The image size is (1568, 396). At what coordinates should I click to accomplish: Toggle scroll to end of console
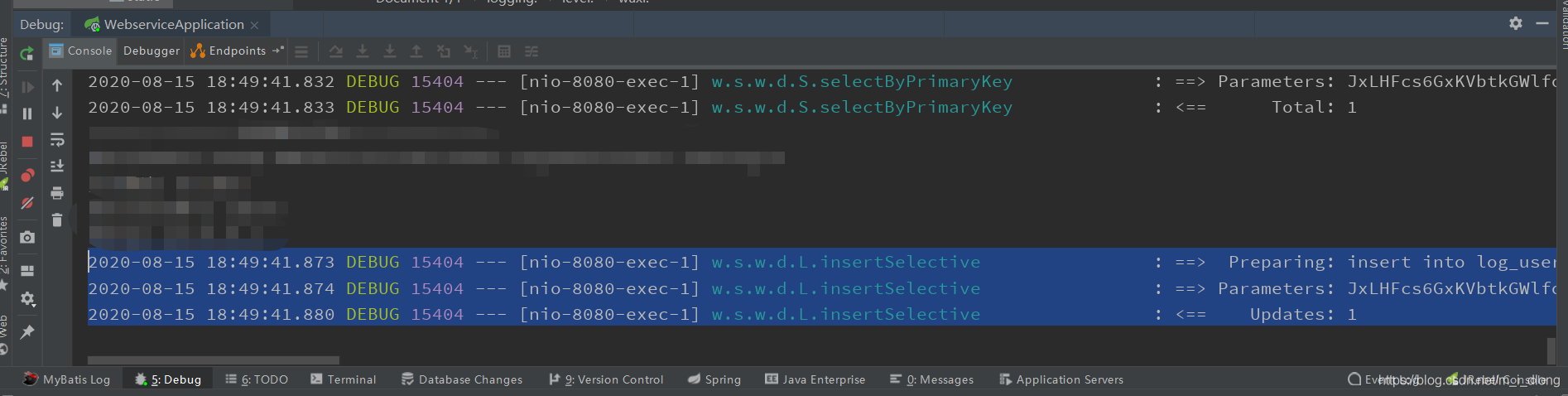tap(57, 166)
